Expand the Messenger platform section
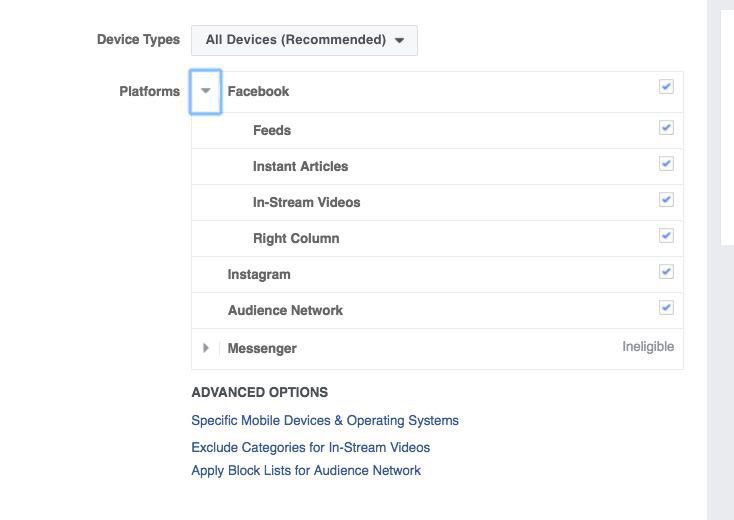Screen dimensions: 734x520 click(x=206, y=348)
